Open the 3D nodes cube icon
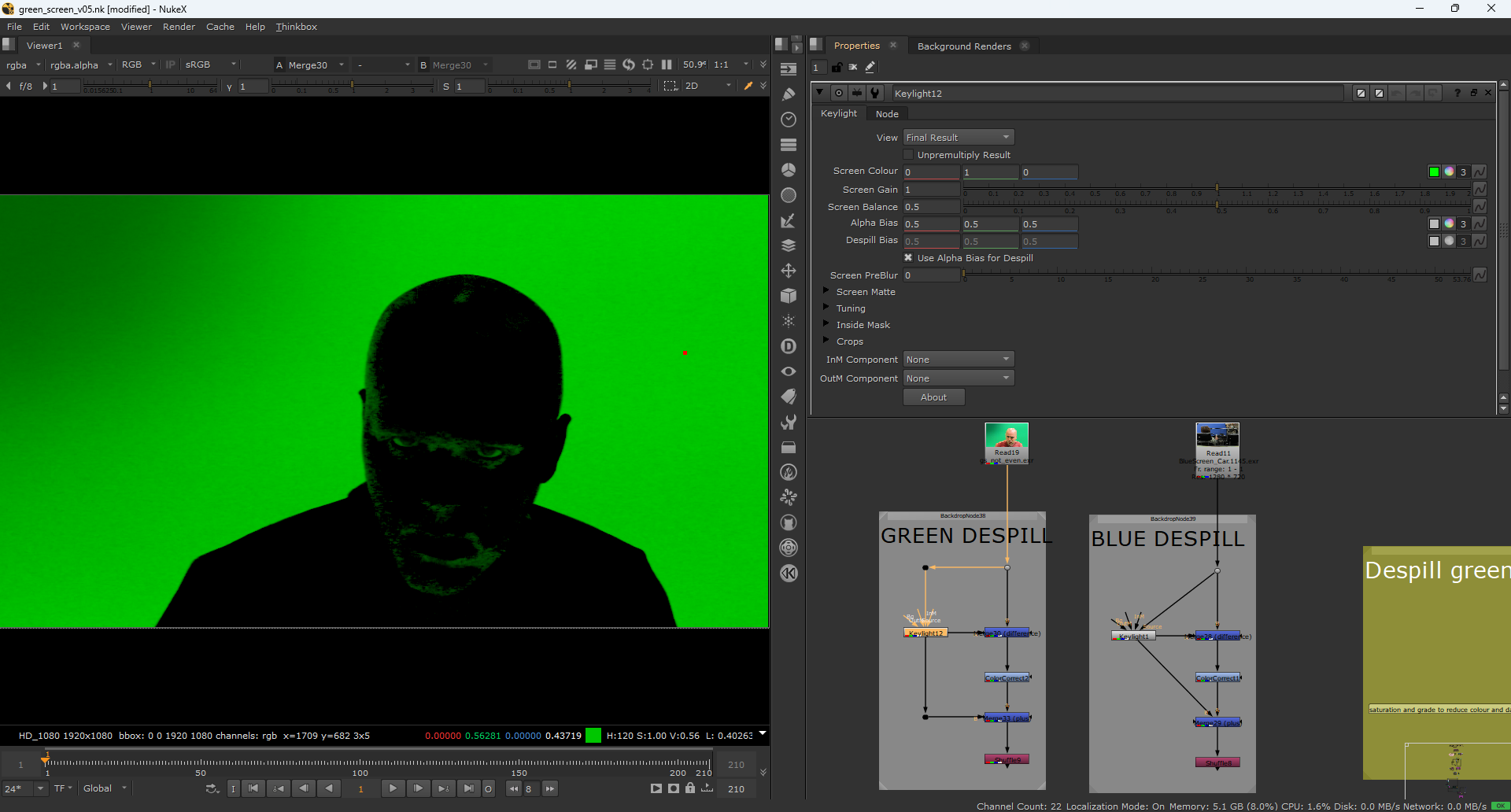 click(788, 296)
